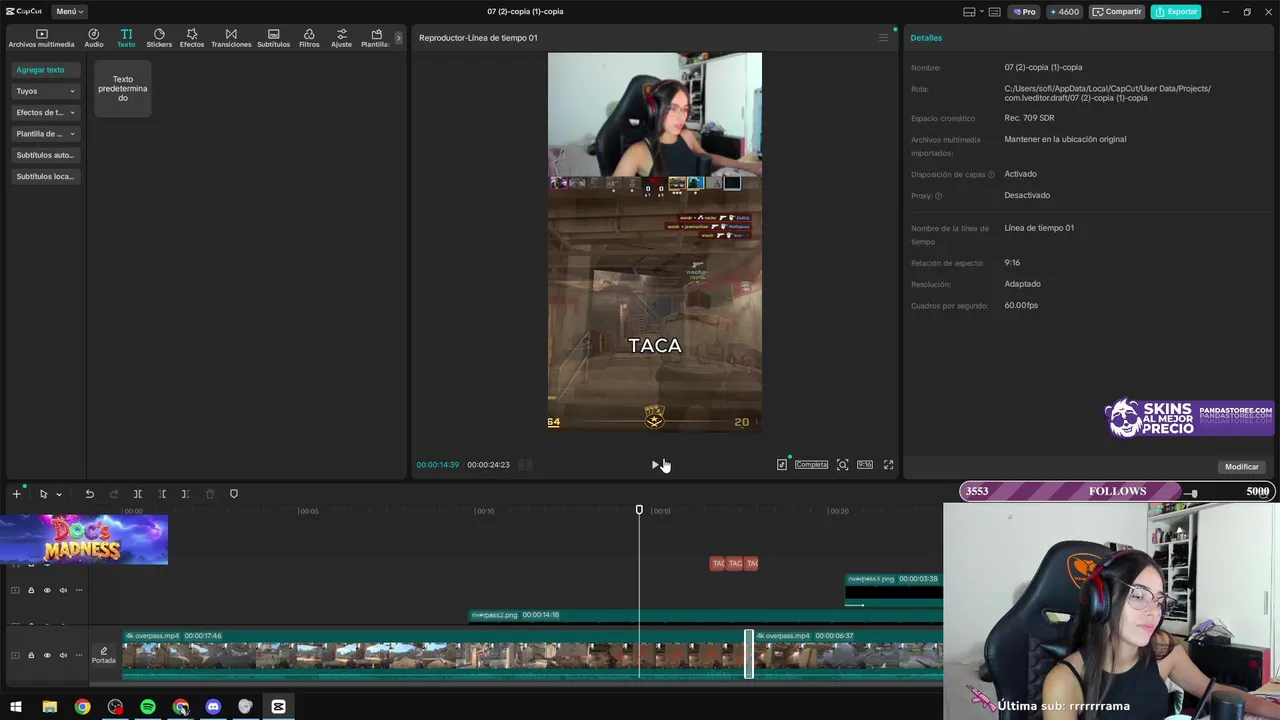This screenshot has height=720, width=1280.
Task: Choose the Select cursor tool
Action: point(43,494)
